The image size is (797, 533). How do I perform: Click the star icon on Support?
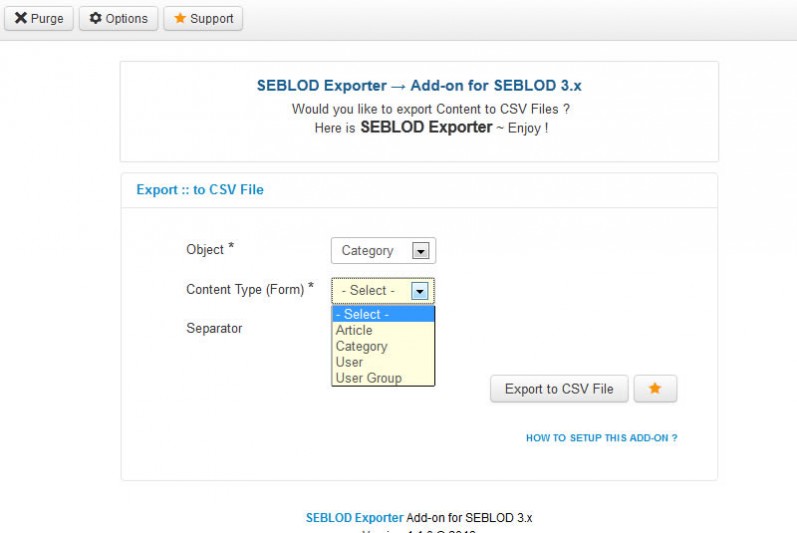coord(180,18)
